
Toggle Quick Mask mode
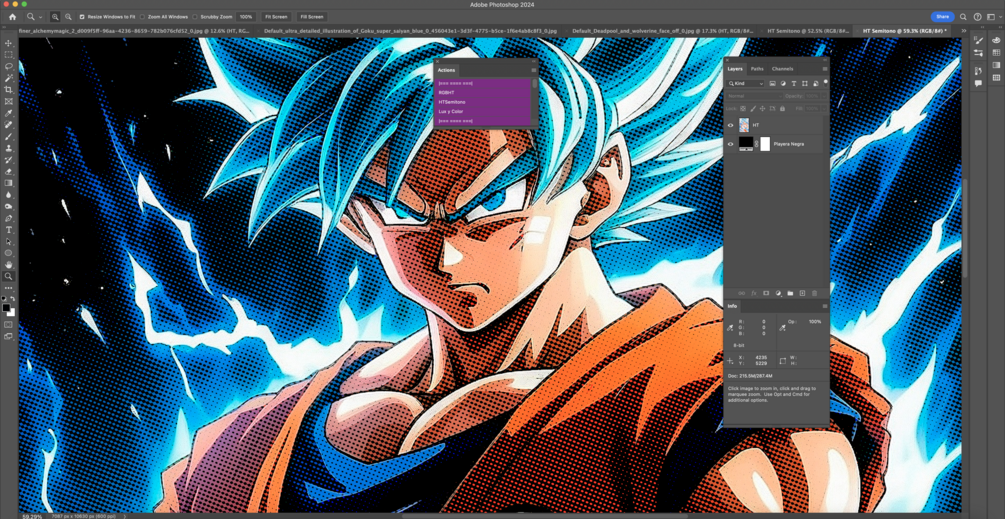9,325
